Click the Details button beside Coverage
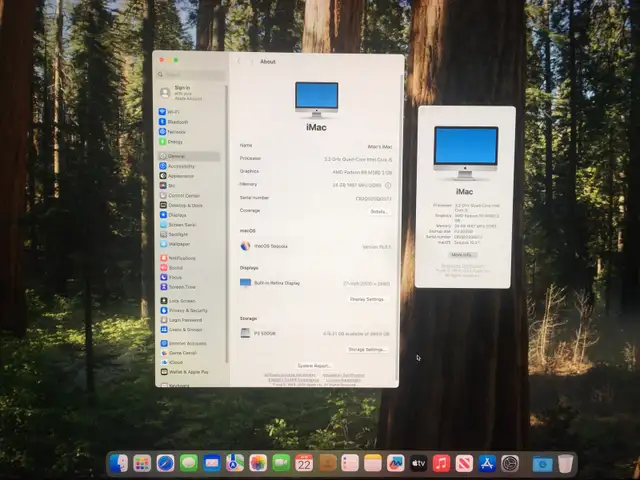 click(x=379, y=212)
